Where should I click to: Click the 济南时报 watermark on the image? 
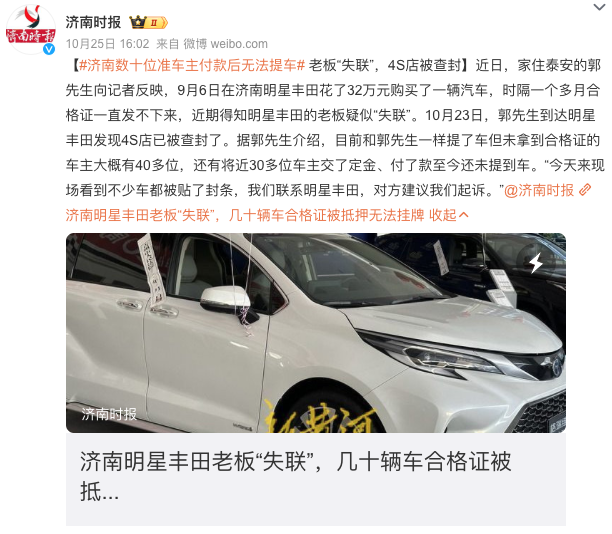109,414
